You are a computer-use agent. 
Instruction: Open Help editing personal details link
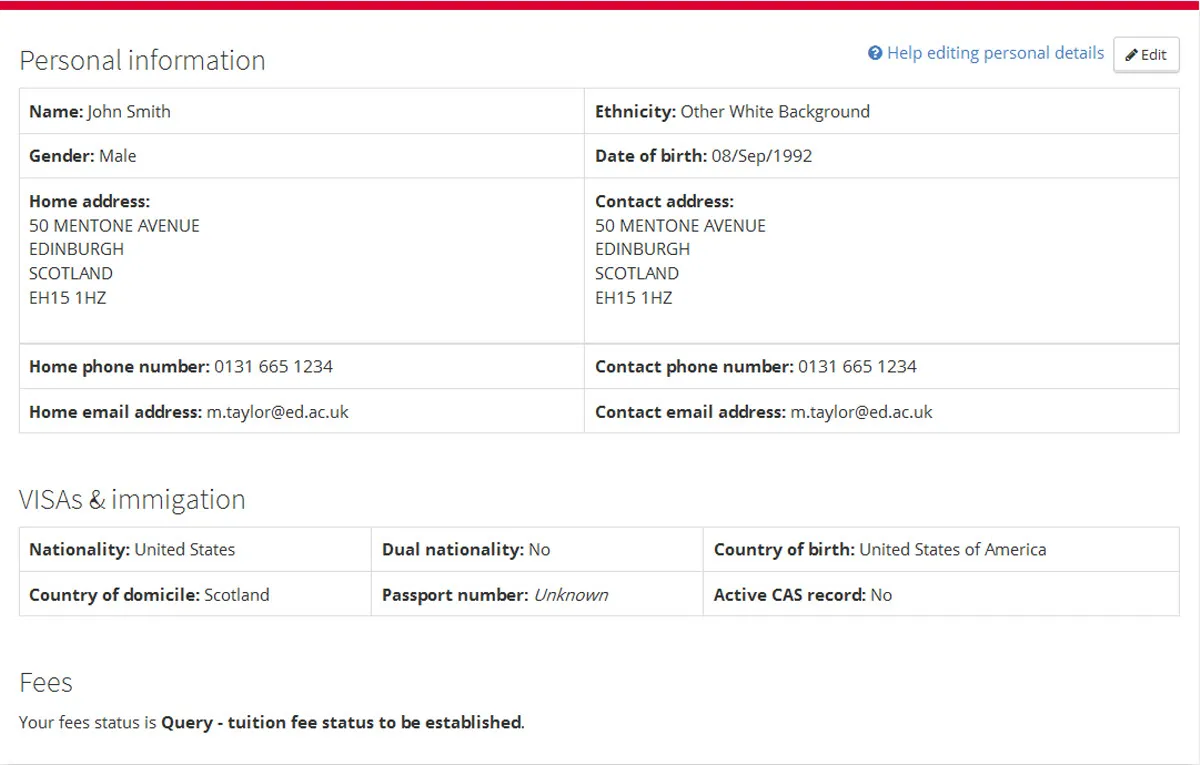tap(995, 53)
